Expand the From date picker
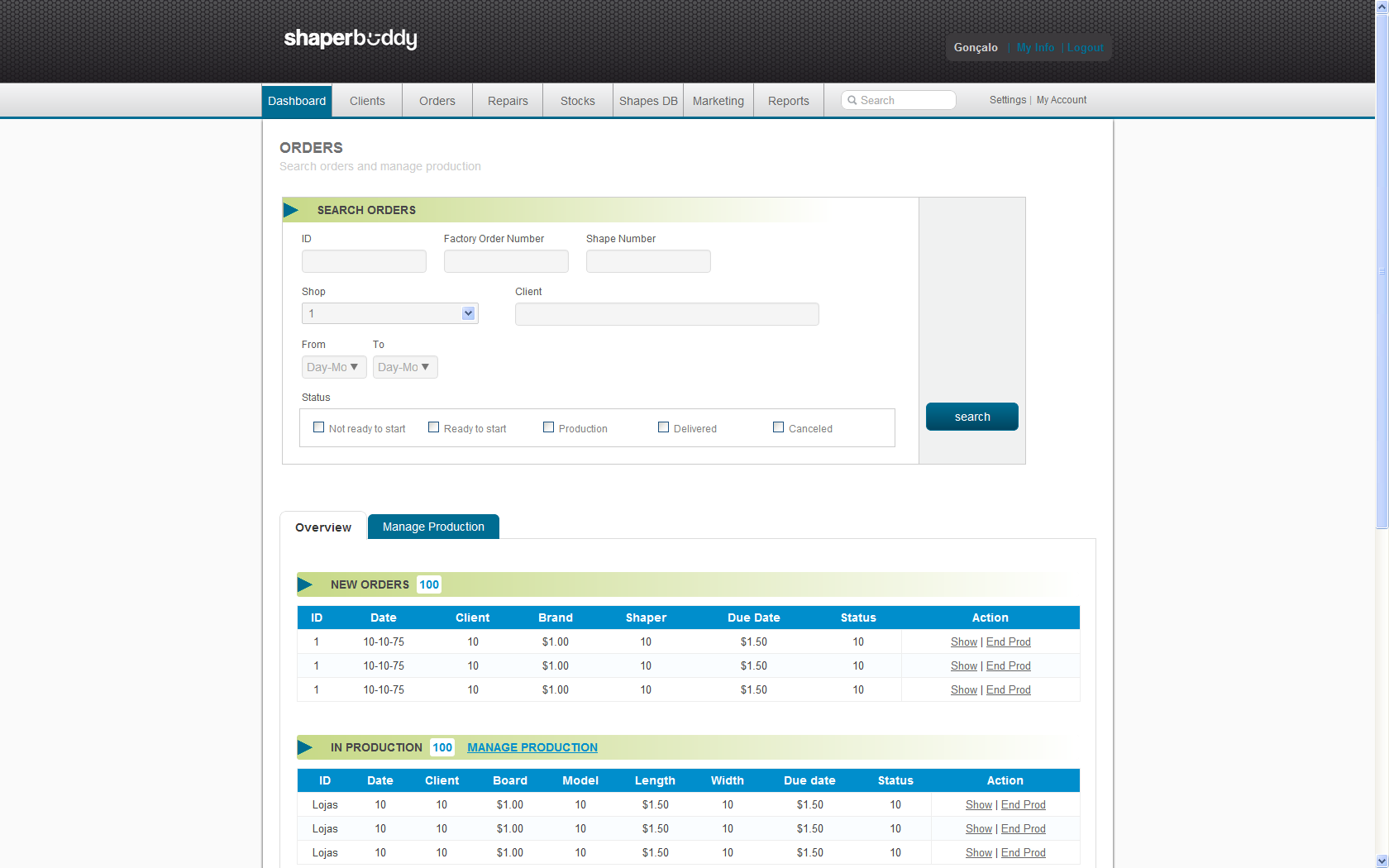Viewport: 1389px width, 868px height. [x=333, y=367]
